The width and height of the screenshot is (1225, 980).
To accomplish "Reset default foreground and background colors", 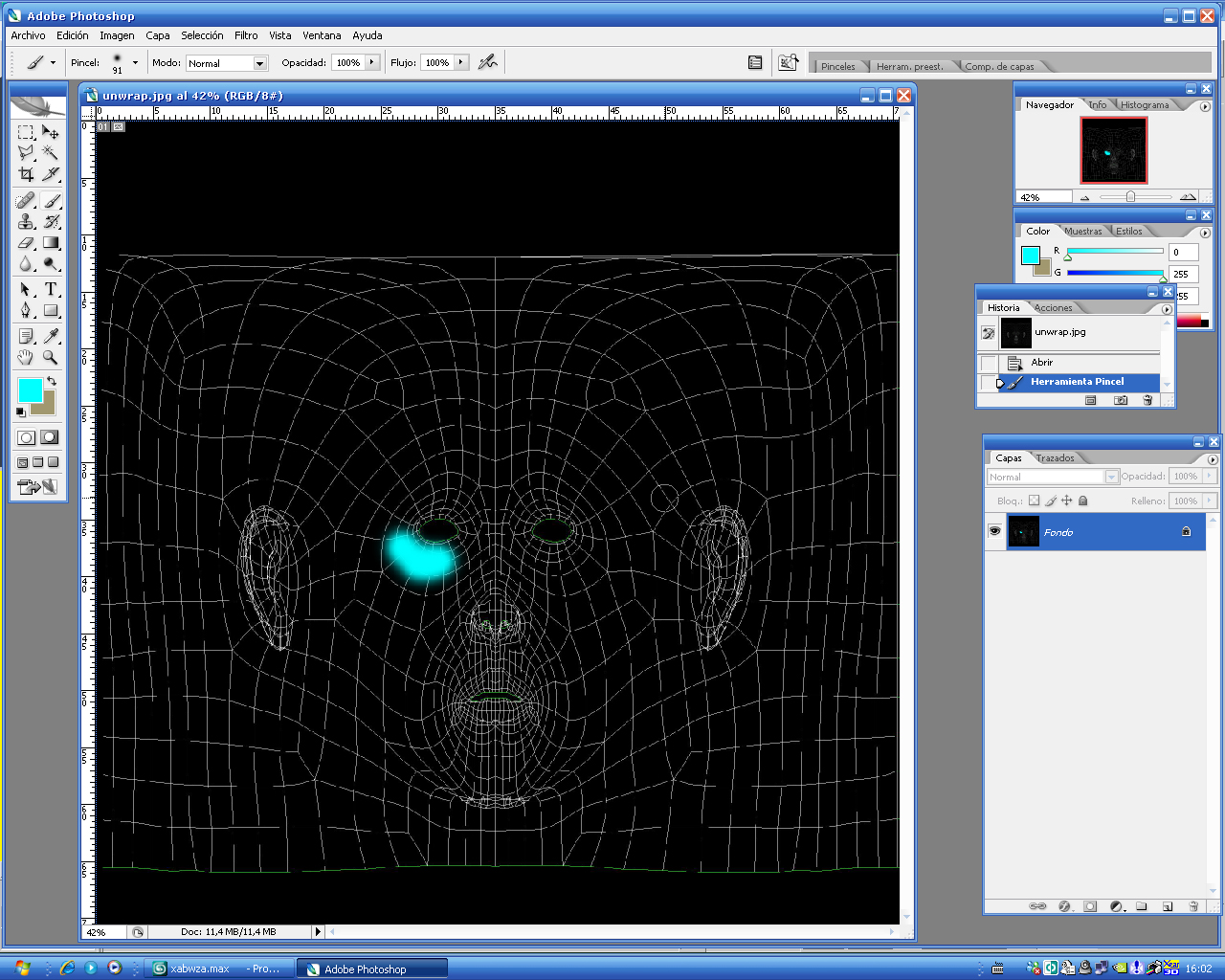I will coord(21,412).
